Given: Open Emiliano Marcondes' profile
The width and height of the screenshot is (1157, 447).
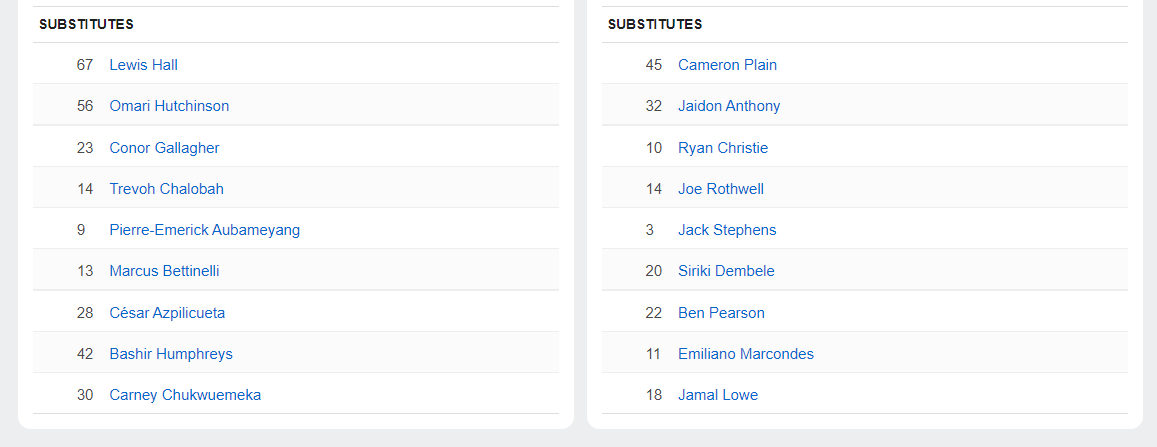Looking at the screenshot, I should (x=746, y=354).
